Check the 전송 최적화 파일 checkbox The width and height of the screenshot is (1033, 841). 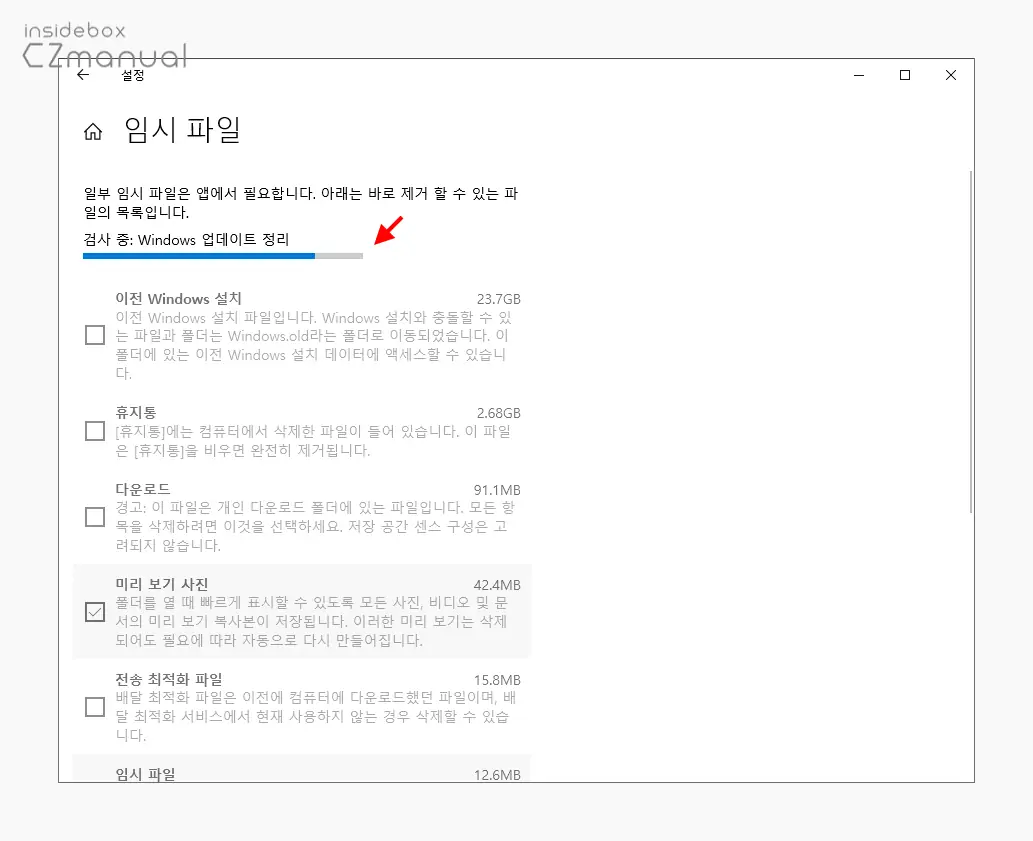95,707
